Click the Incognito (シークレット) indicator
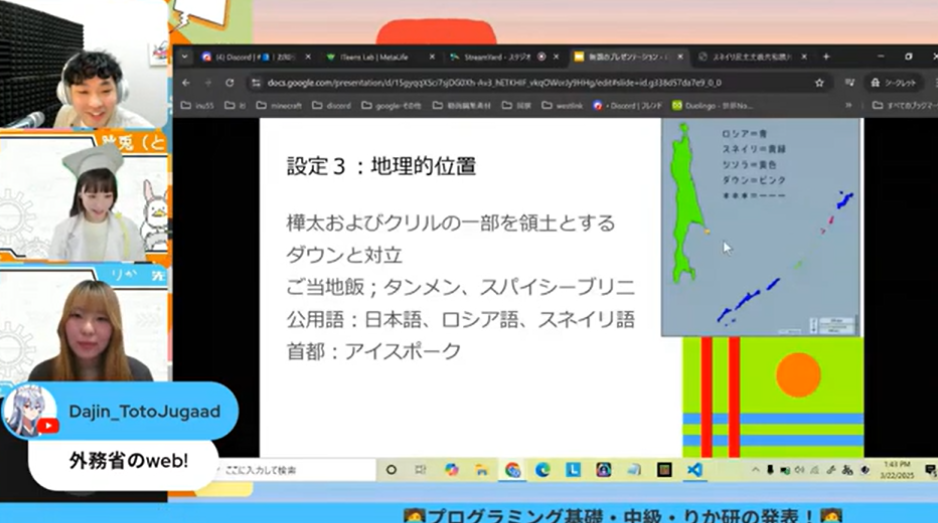The height and width of the screenshot is (523, 938). click(x=894, y=83)
